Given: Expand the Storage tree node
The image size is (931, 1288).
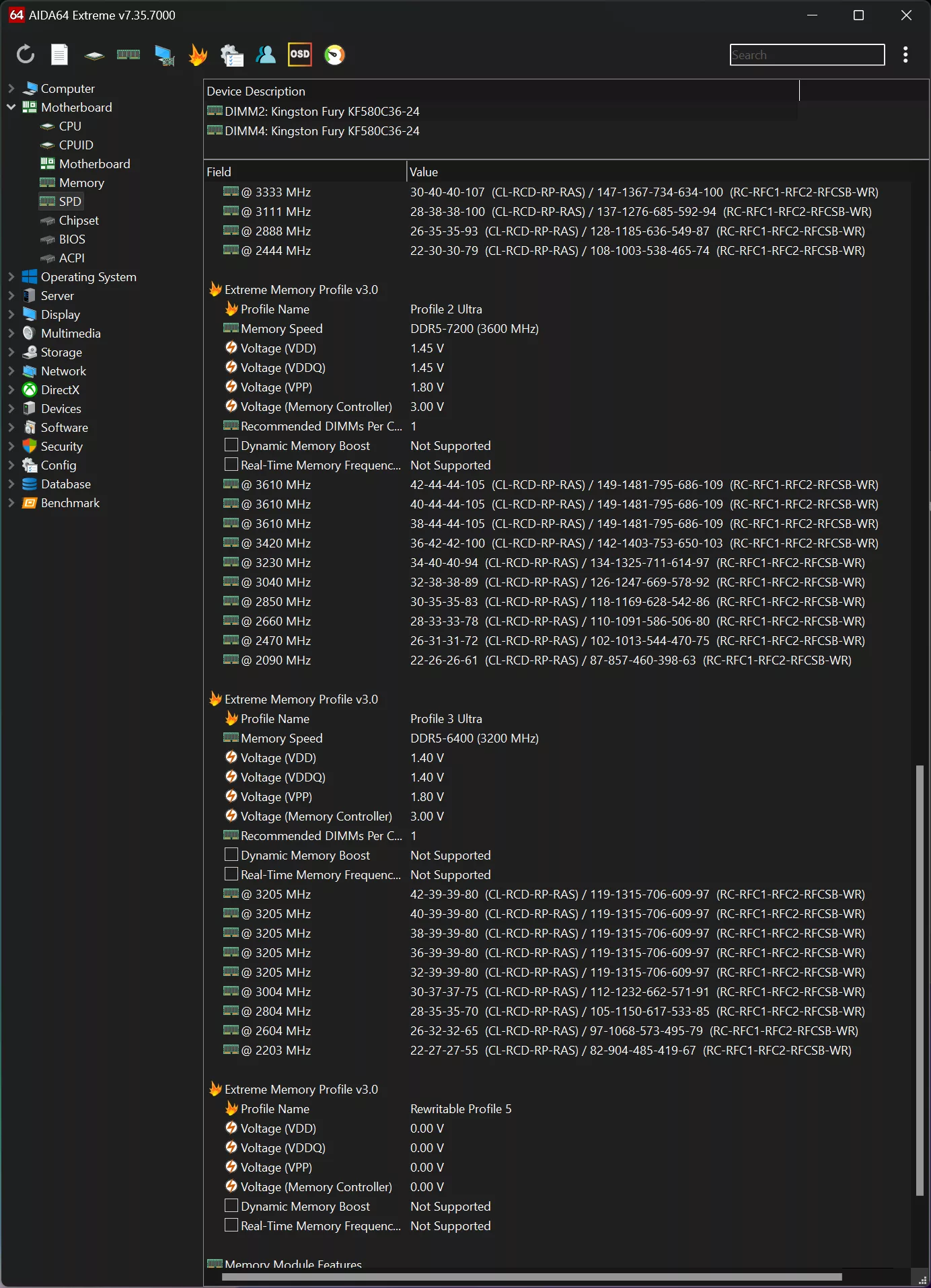Looking at the screenshot, I should pyautogui.click(x=11, y=352).
